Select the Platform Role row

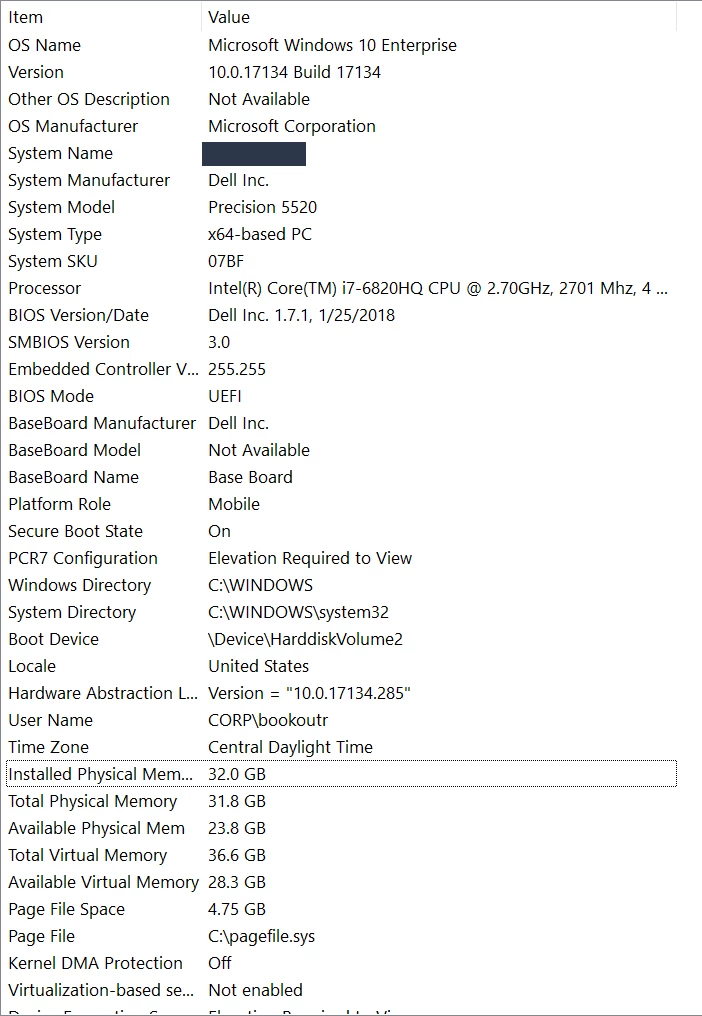(x=342, y=504)
